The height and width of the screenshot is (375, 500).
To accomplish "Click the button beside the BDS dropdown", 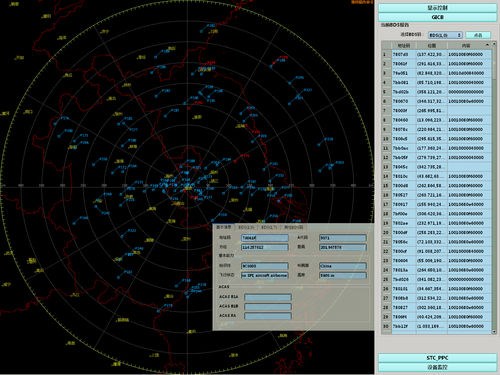I will (x=478, y=35).
